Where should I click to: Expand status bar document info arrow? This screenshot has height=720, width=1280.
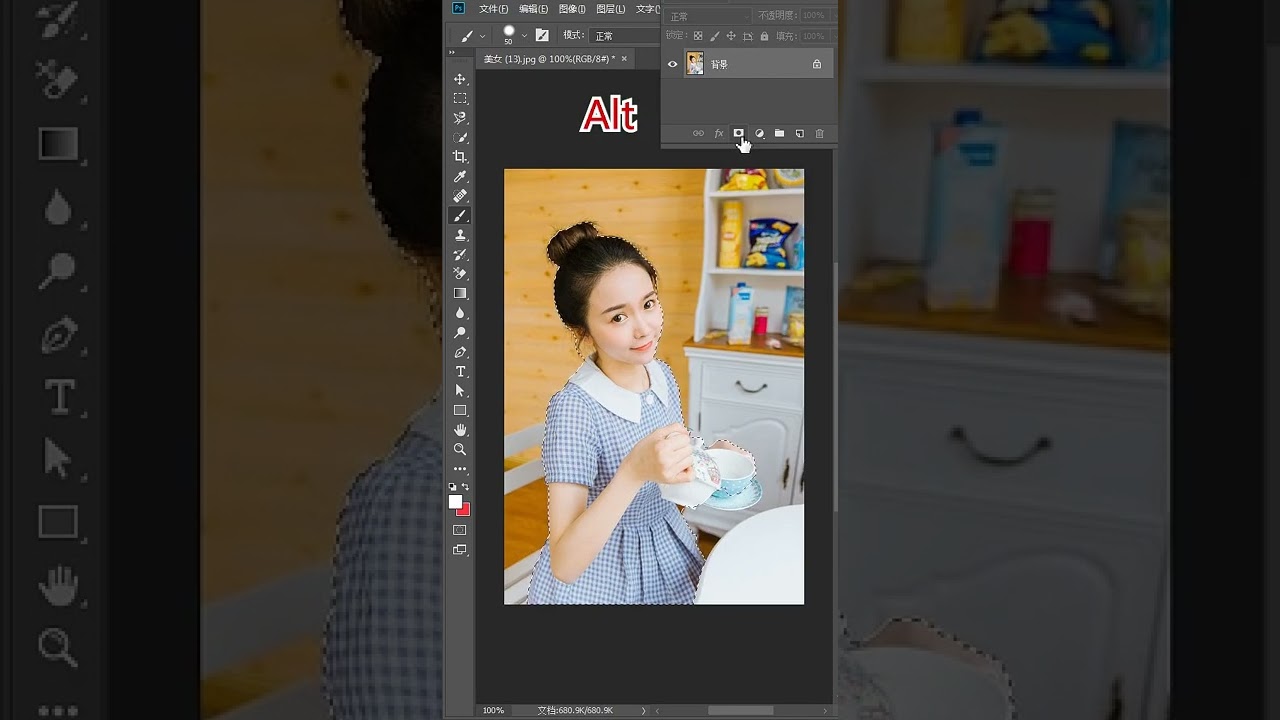click(643, 710)
